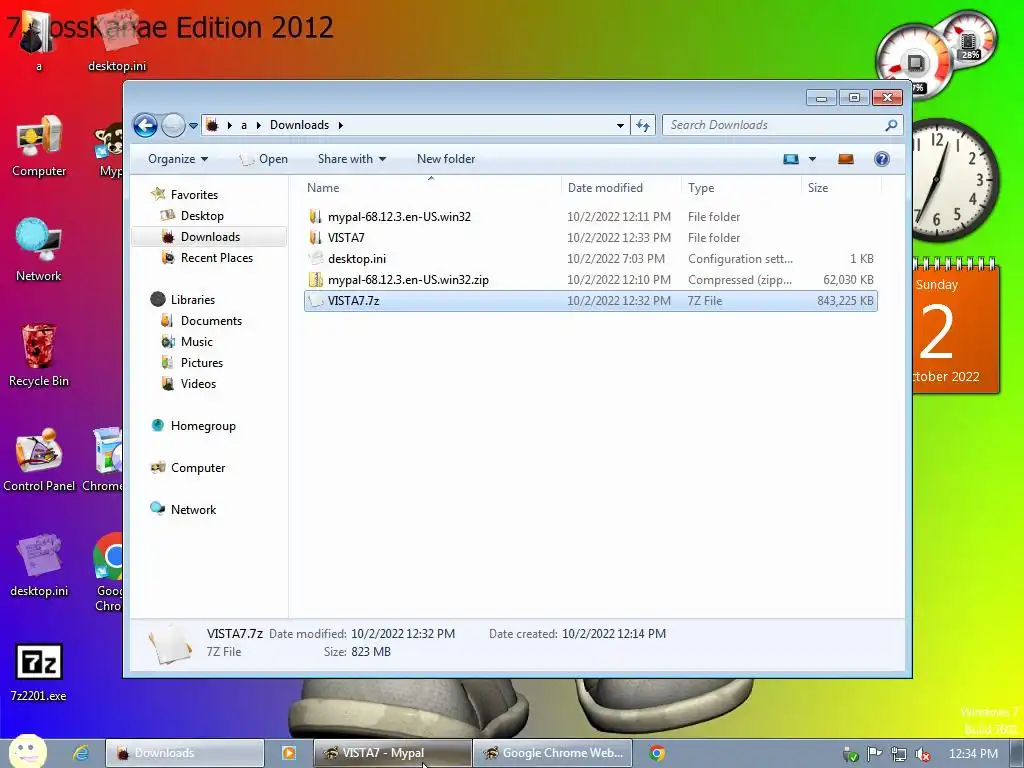
Task: Expand arrow after Downloads in address bar
Action: pyautogui.click(x=340, y=125)
